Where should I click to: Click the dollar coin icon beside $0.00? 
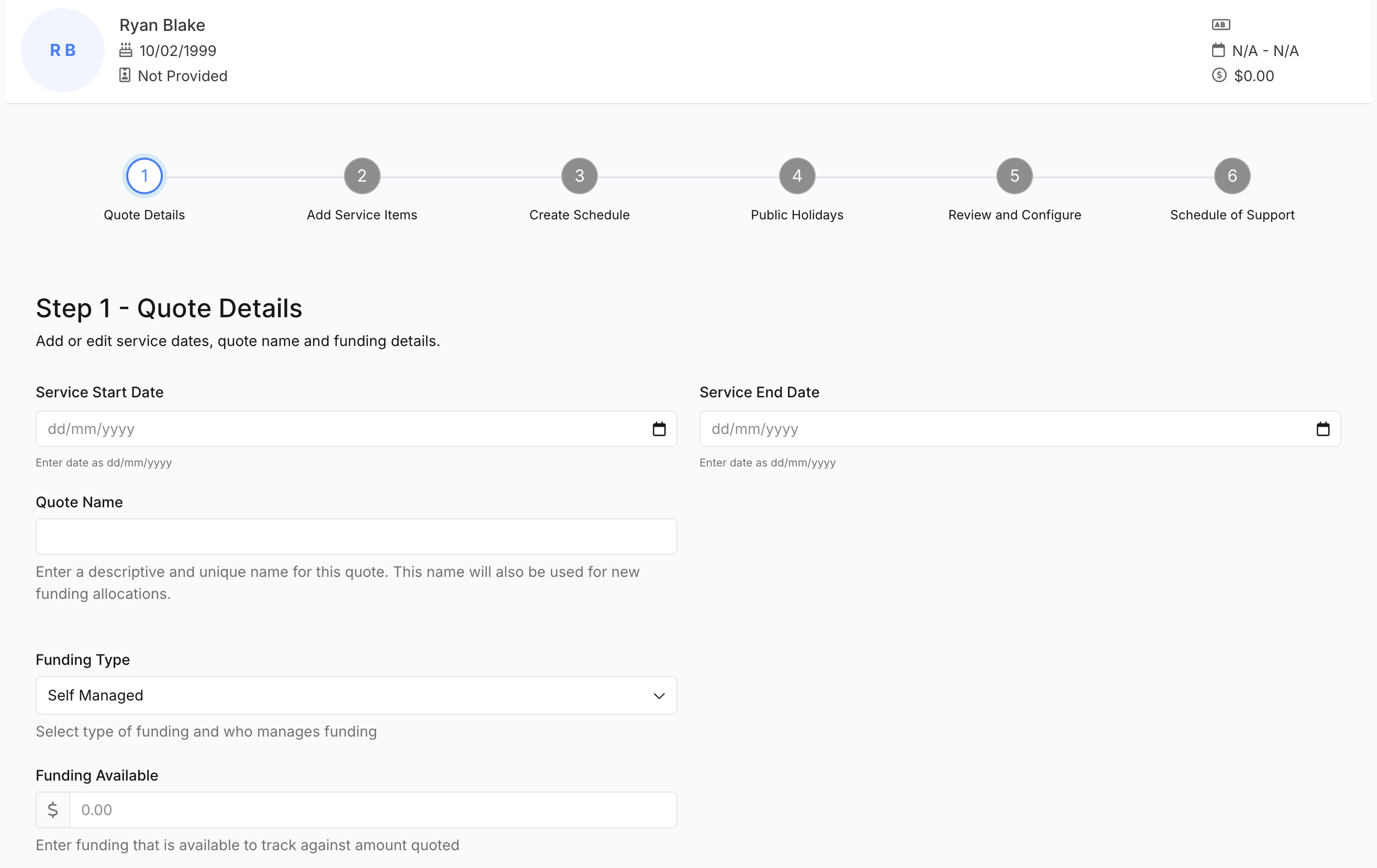click(1219, 75)
